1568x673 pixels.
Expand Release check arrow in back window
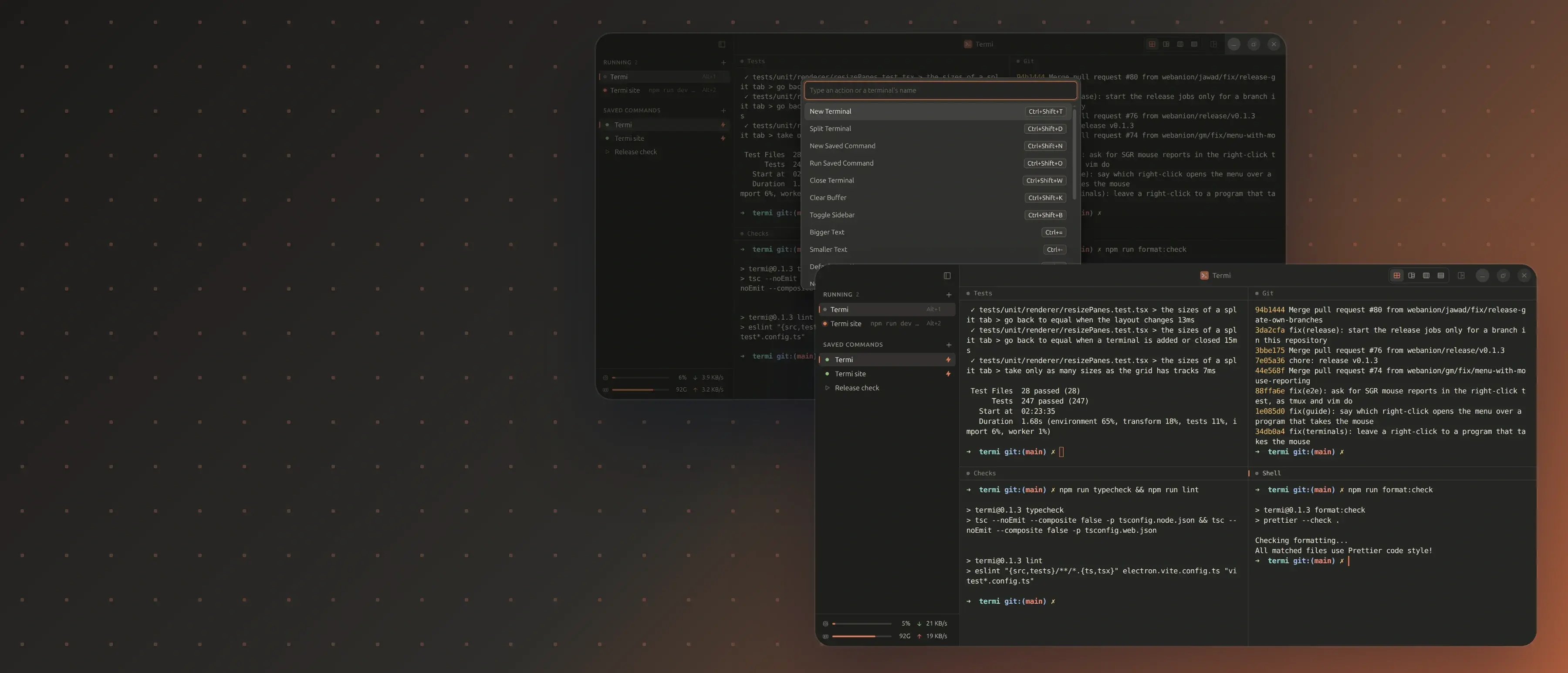pos(607,152)
